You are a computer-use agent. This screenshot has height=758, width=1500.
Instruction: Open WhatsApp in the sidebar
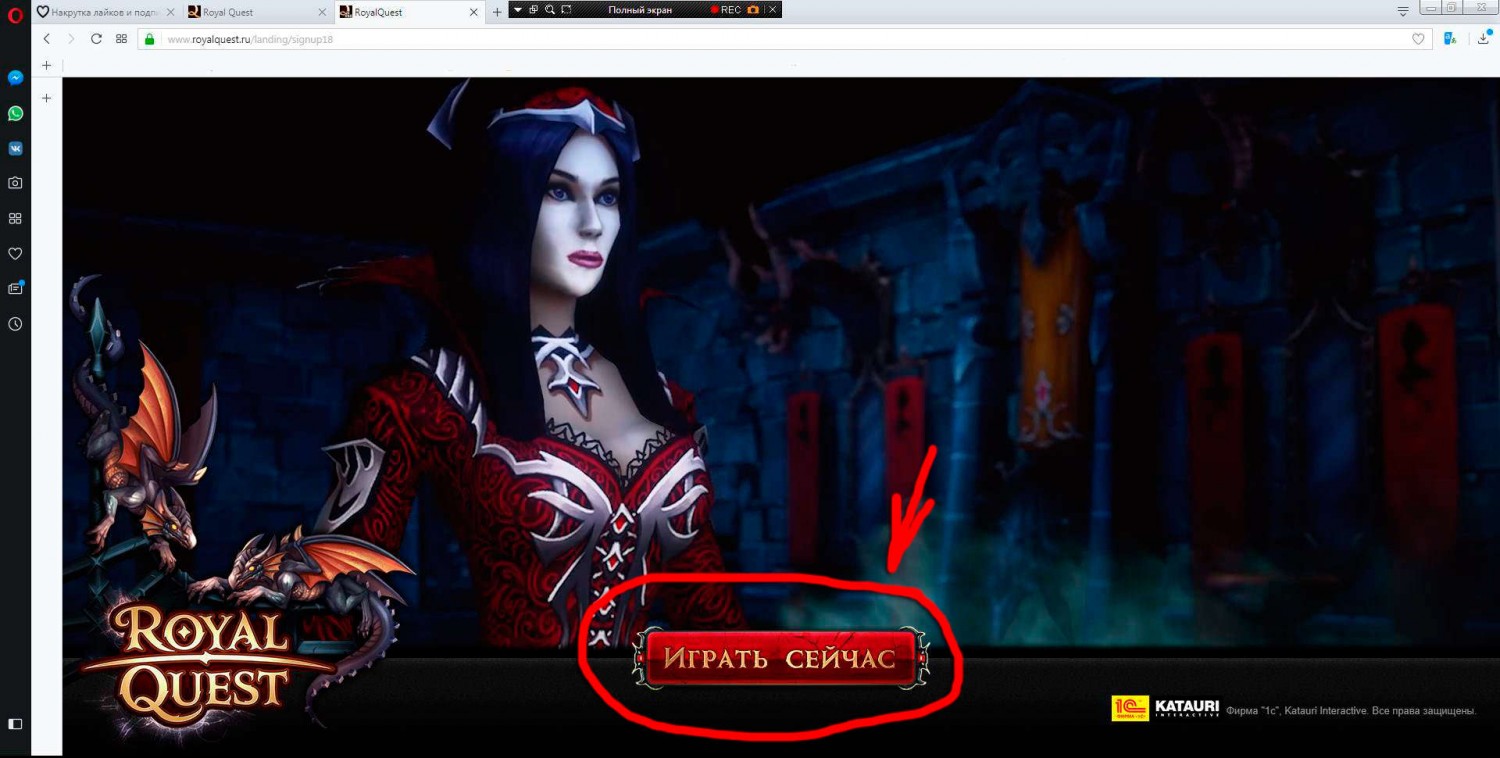click(15, 113)
